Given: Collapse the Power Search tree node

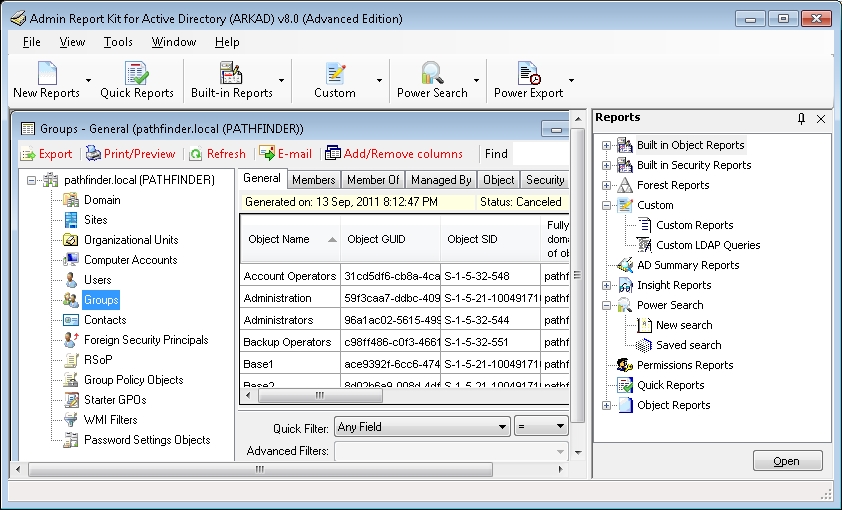Looking at the screenshot, I should click(606, 305).
